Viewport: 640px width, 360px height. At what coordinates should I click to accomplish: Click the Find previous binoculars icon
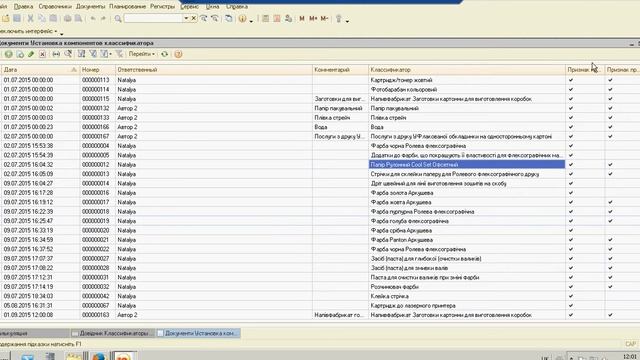pos(215,18)
